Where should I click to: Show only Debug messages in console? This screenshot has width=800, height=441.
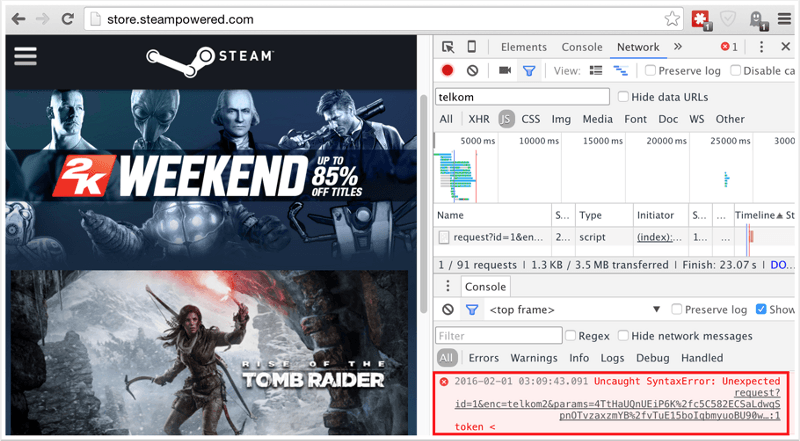[653, 358]
